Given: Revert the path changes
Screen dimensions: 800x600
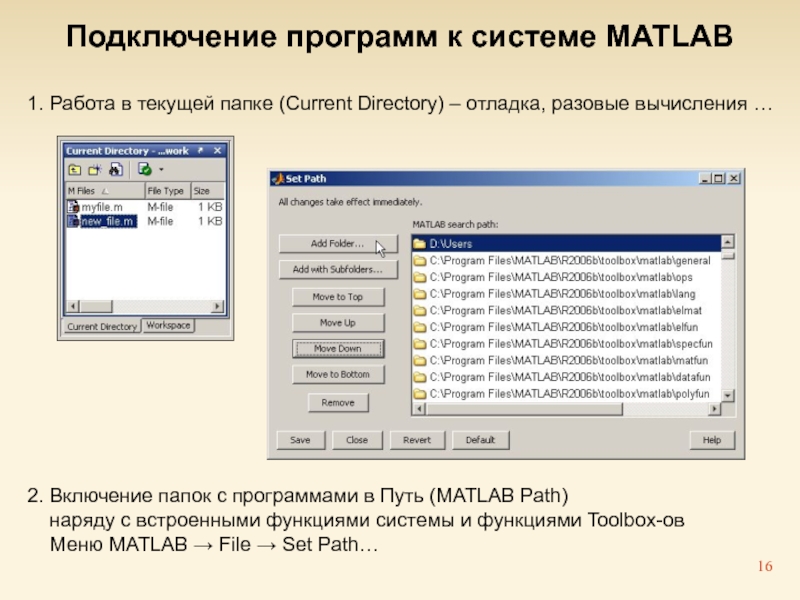Looking at the screenshot, I should pyautogui.click(x=417, y=440).
